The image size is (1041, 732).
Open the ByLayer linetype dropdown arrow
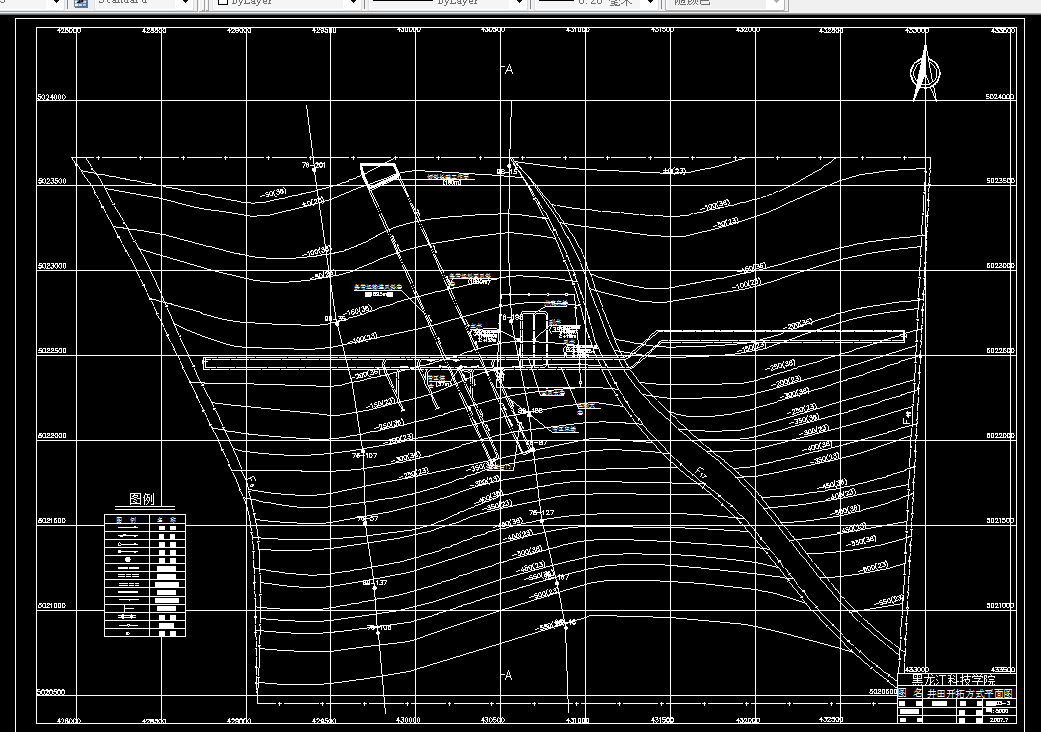[519, 3]
